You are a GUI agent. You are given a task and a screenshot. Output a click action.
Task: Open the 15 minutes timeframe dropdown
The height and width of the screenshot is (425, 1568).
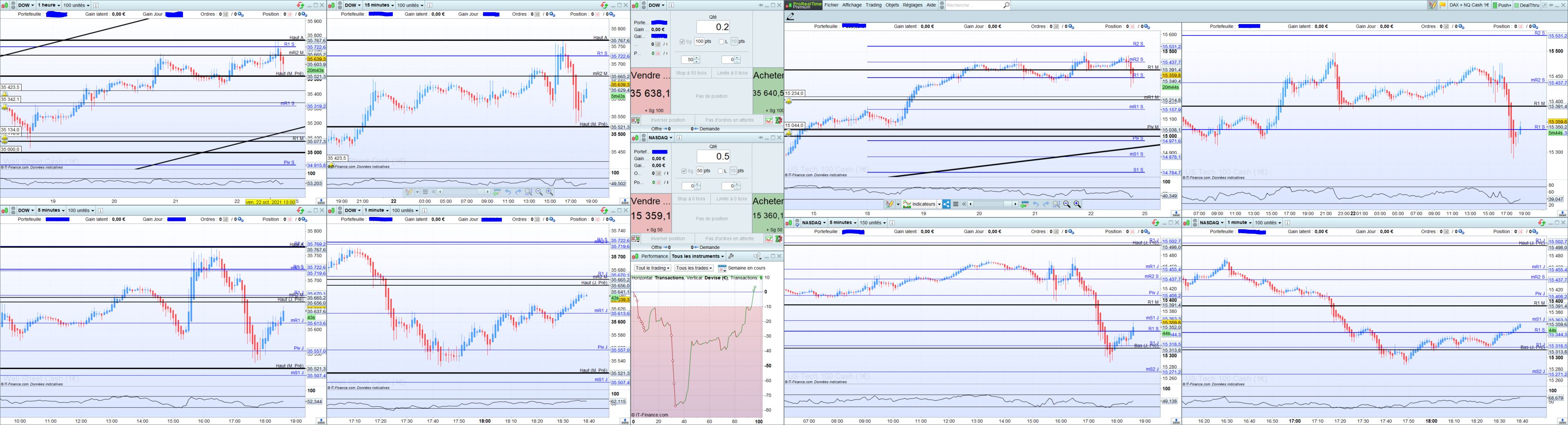(379, 5)
